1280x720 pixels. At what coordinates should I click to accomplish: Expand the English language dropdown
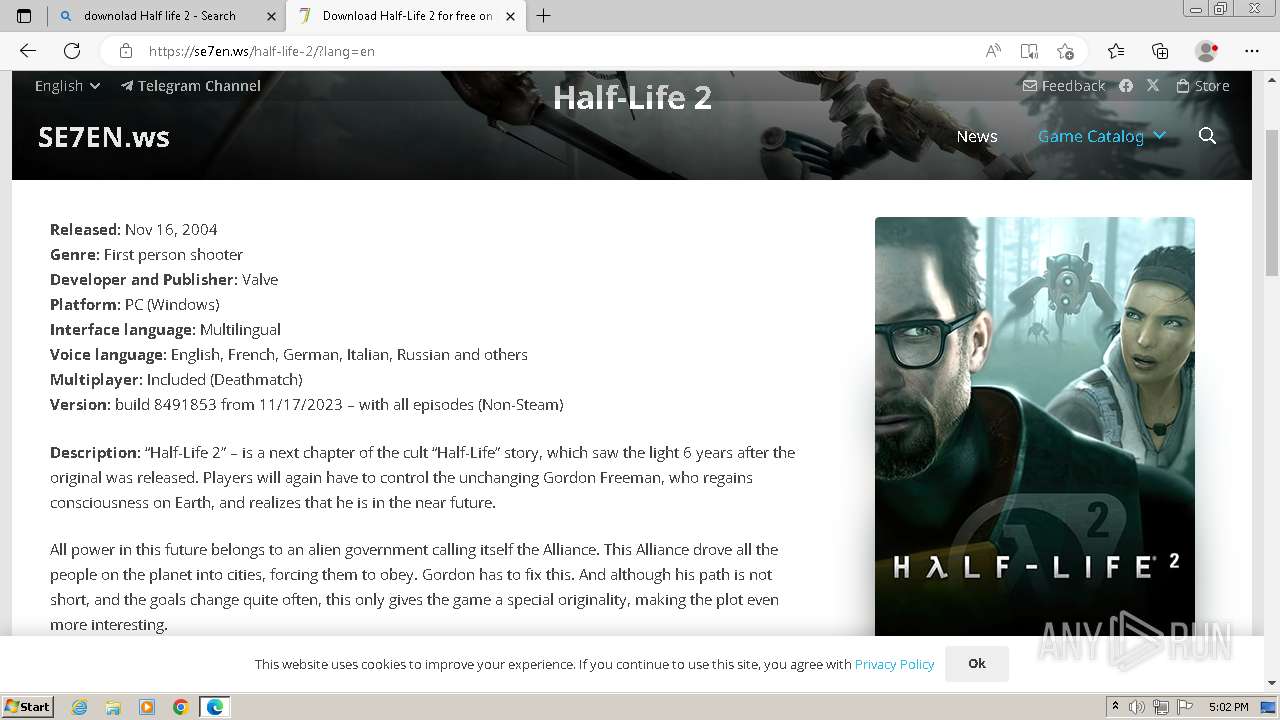[x=67, y=86]
